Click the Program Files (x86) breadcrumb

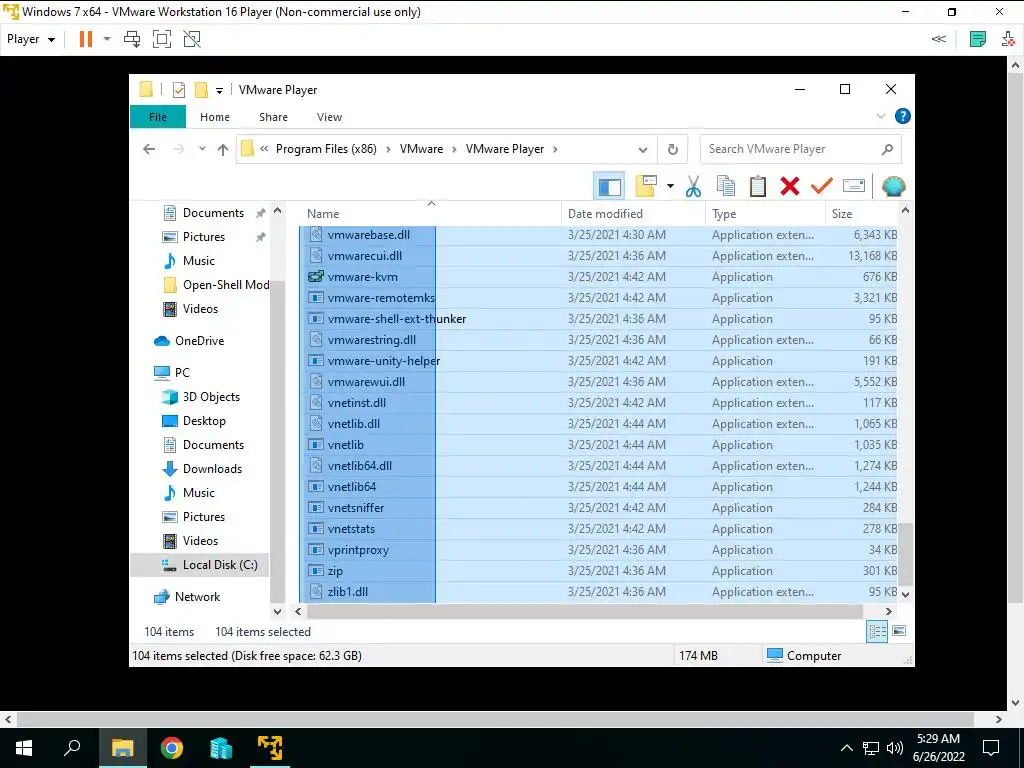pyautogui.click(x=326, y=149)
